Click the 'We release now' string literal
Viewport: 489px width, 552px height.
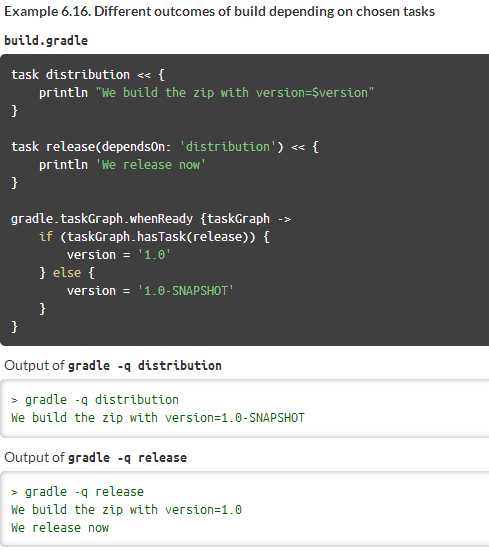[x=151, y=165]
